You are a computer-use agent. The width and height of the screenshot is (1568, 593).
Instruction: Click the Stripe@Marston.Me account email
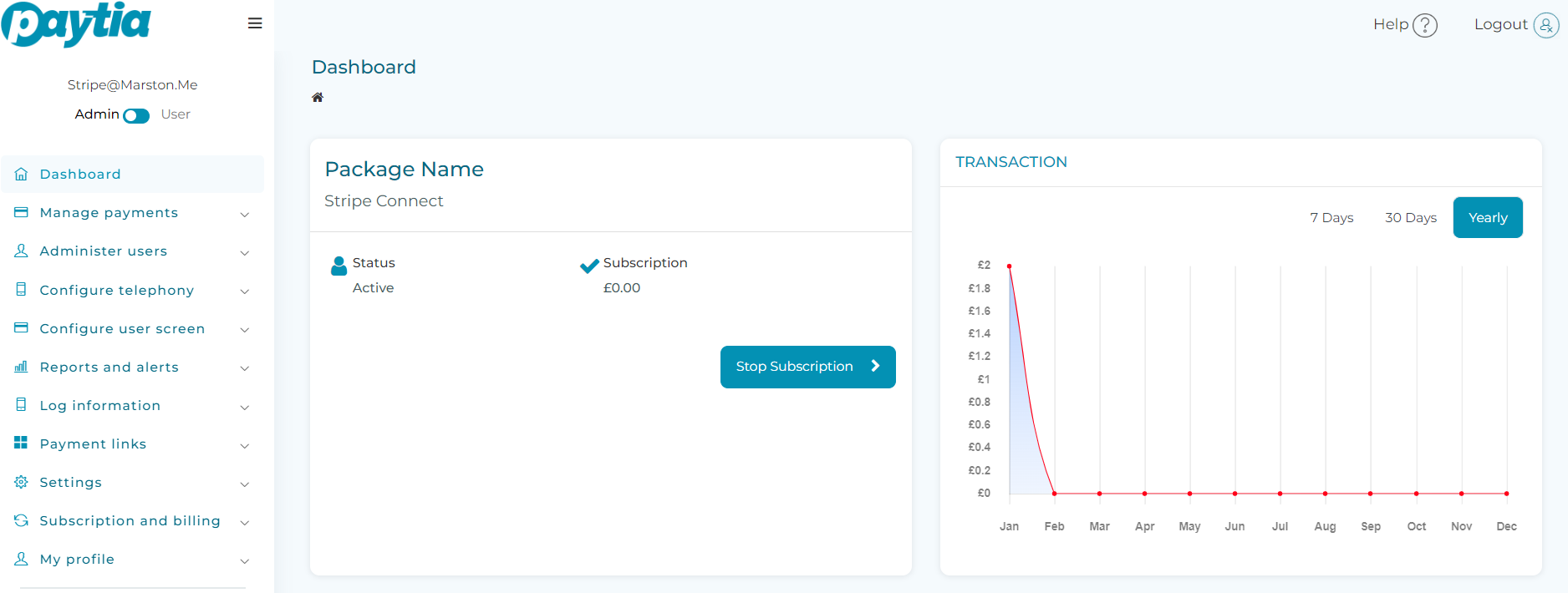coord(132,84)
